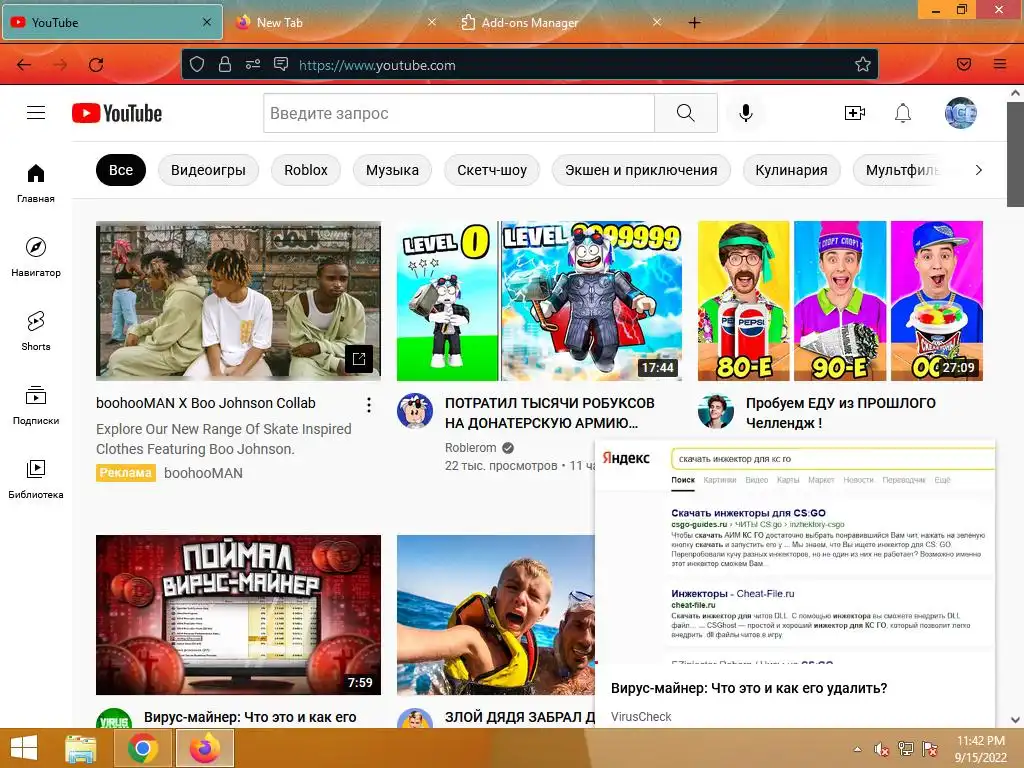The image size is (1024, 768).
Task: Select the Экшен и приключения chip
Action: pos(641,170)
